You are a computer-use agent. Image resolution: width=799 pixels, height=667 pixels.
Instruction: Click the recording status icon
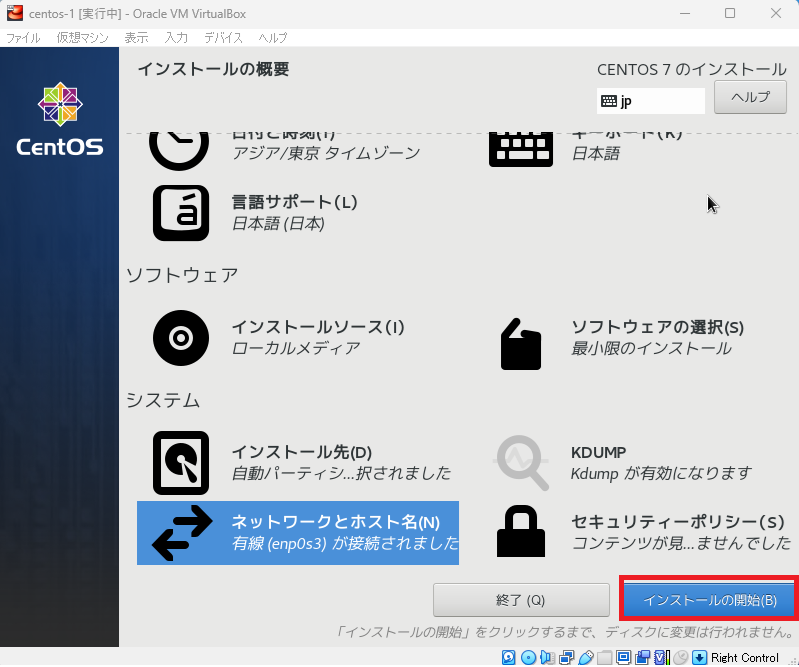[642, 657]
